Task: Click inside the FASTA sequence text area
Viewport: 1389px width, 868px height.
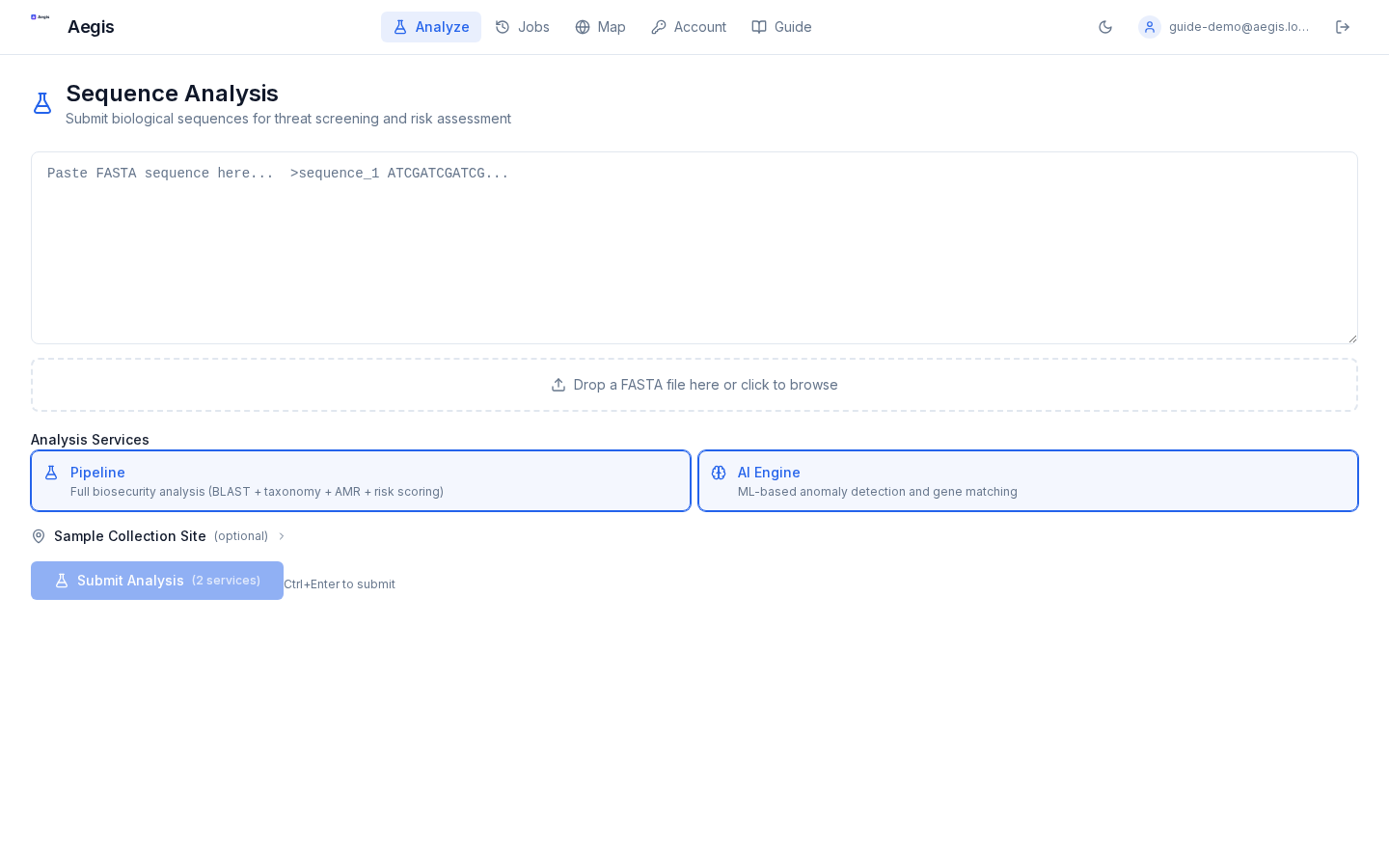Action: coord(694,248)
